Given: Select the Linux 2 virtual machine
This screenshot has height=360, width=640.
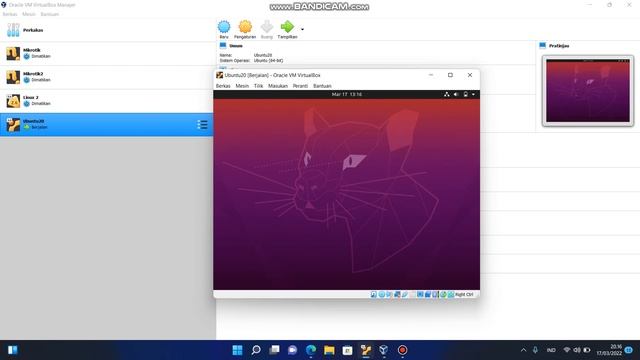Looking at the screenshot, I should (107, 101).
